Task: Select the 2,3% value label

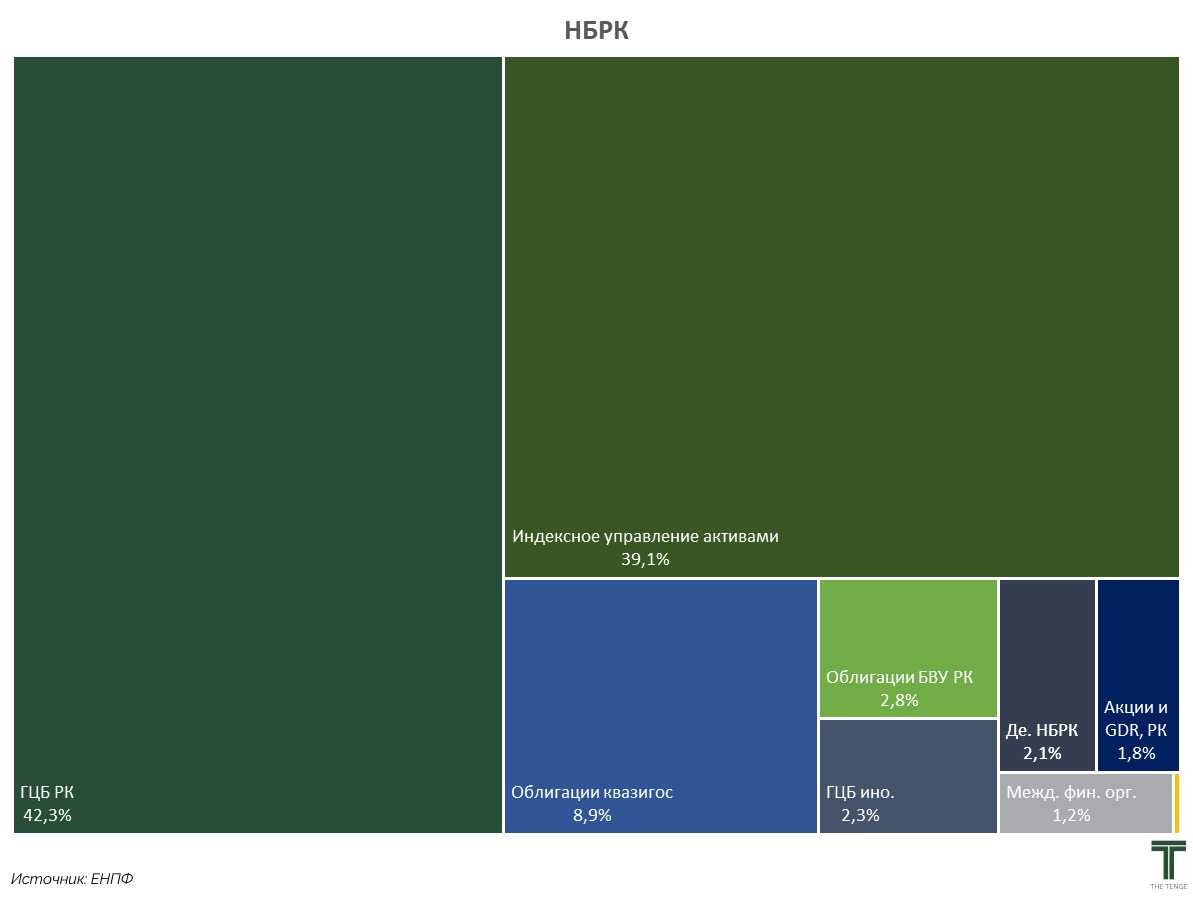Action: click(x=859, y=815)
